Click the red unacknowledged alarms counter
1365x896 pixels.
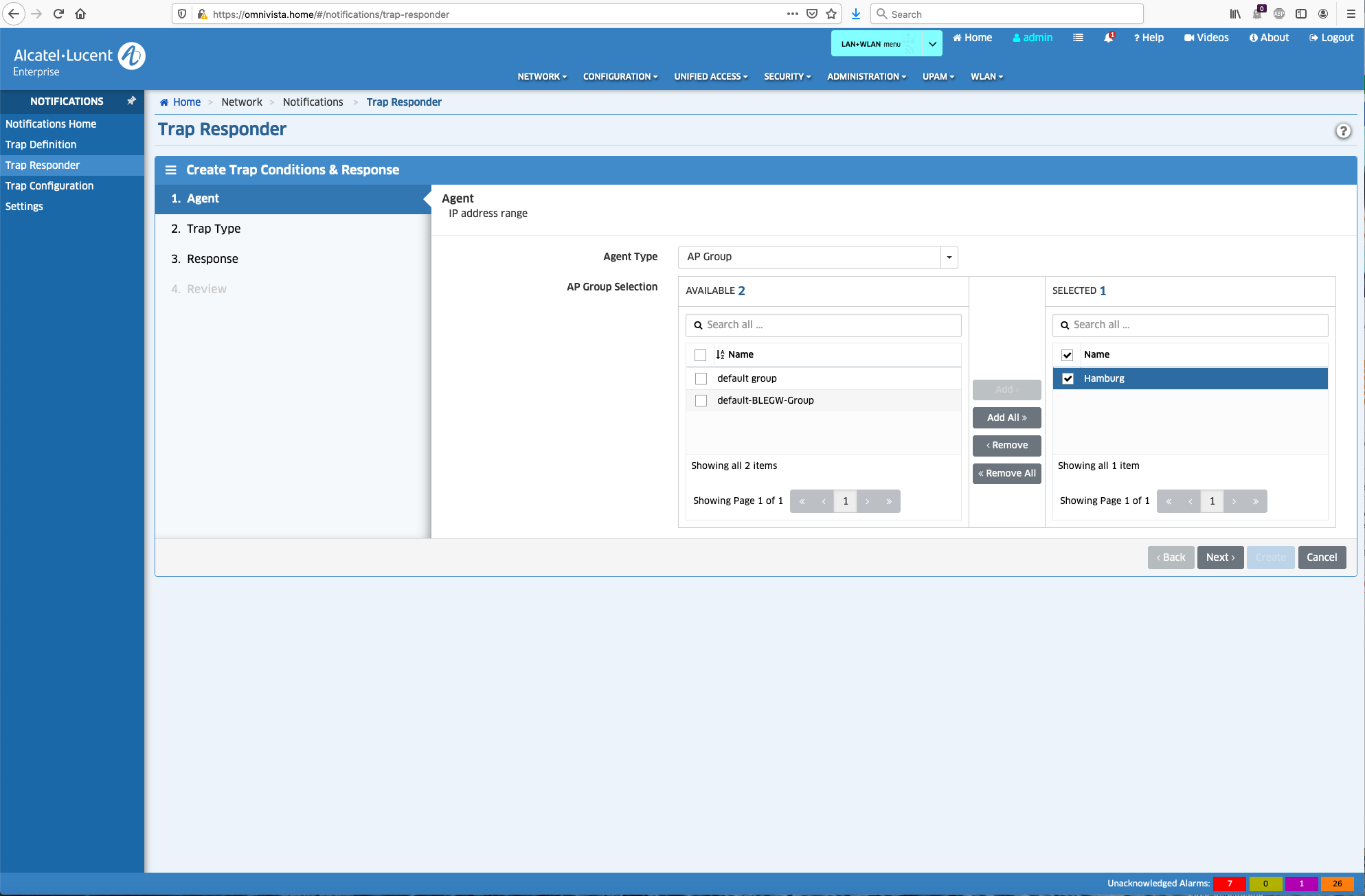pos(1229,884)
